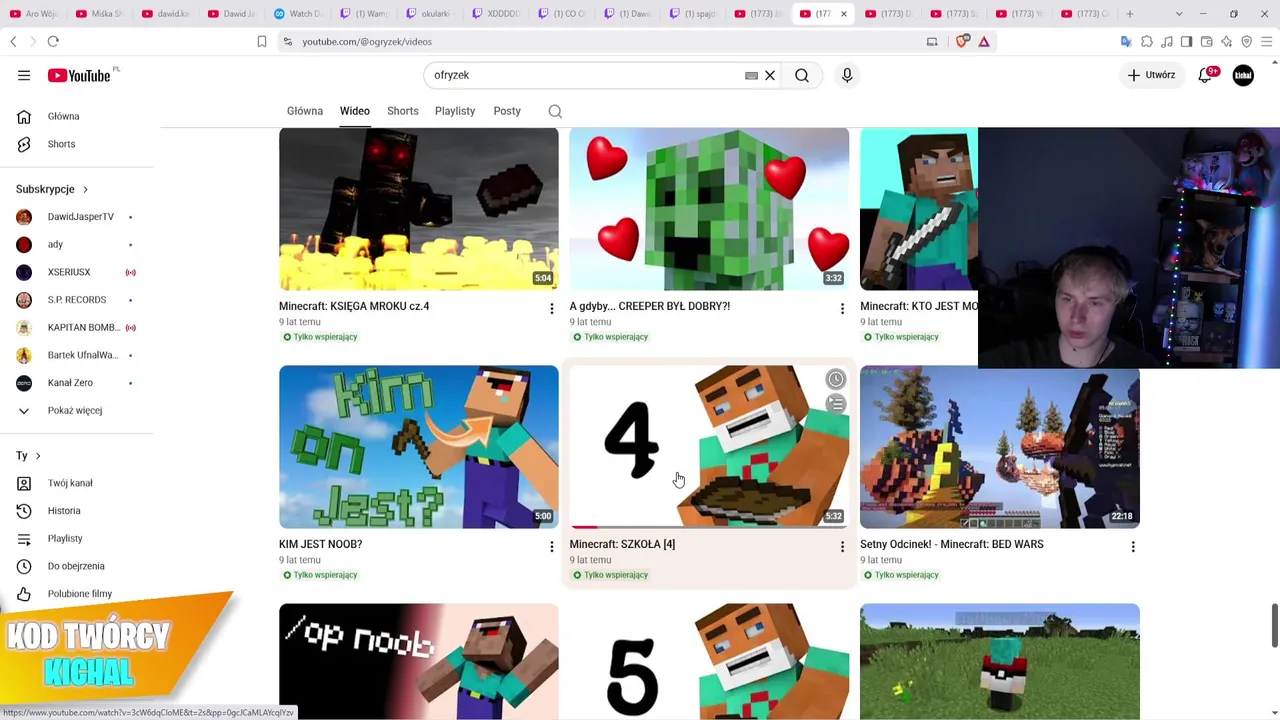Toggle the browser sidebar panel
The height and width of the screenshot is (720, 1280).
coord(1186,41)
